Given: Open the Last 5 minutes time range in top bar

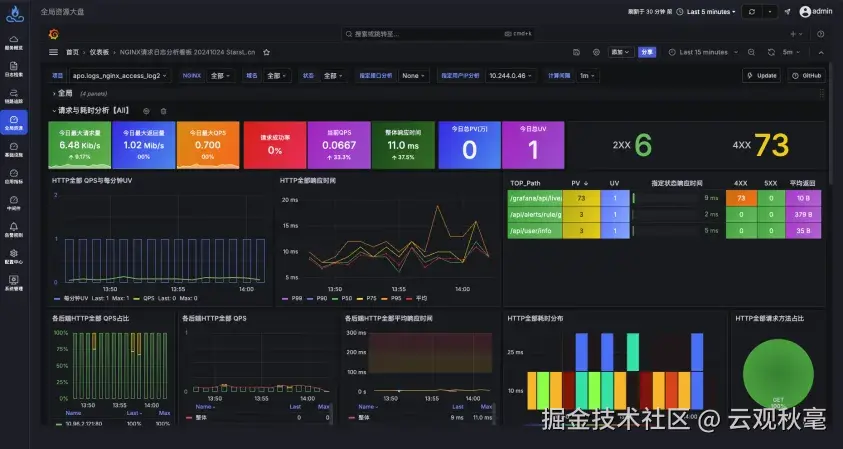Looking at the screenshot, I should click(x=705, y=12).
